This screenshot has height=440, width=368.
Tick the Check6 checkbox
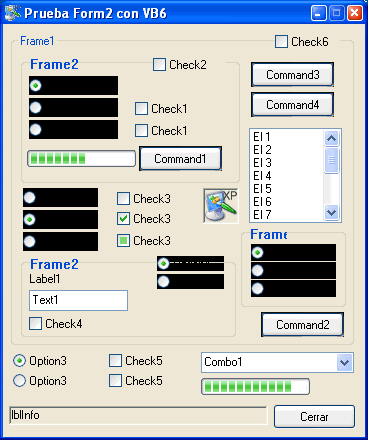coord(281,42)
